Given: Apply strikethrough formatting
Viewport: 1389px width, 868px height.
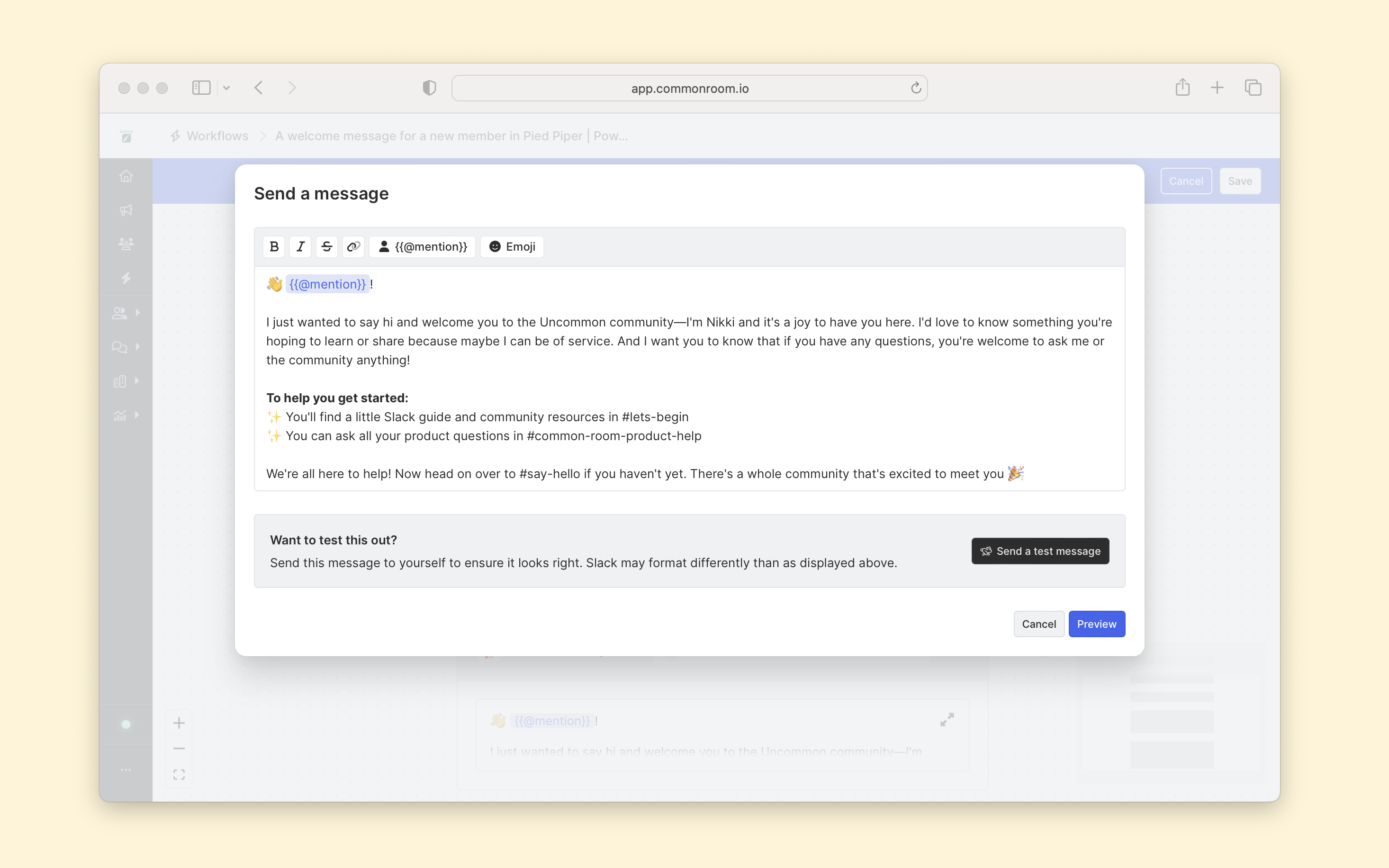Looking at the screenshot, I should pyautogui.click(x=326, y=247).
